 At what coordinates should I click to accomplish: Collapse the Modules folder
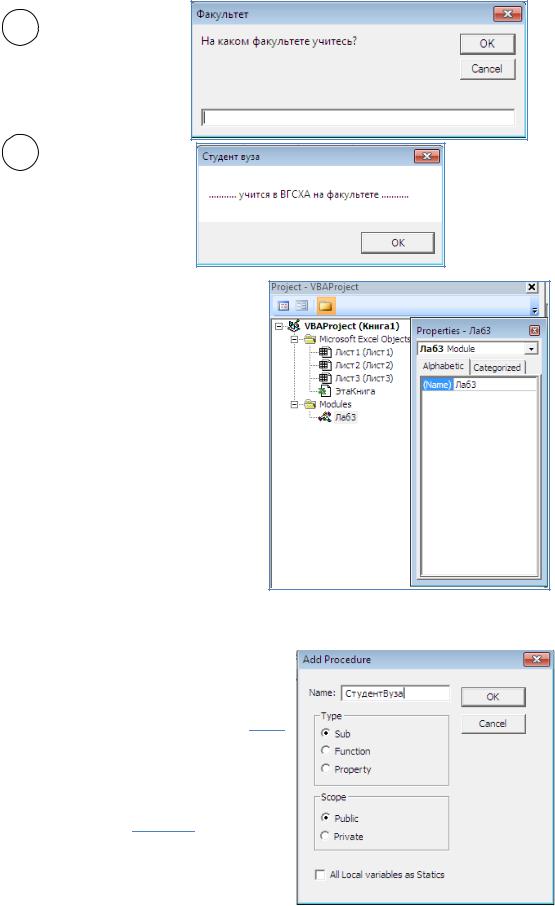(x=295, y=404)
